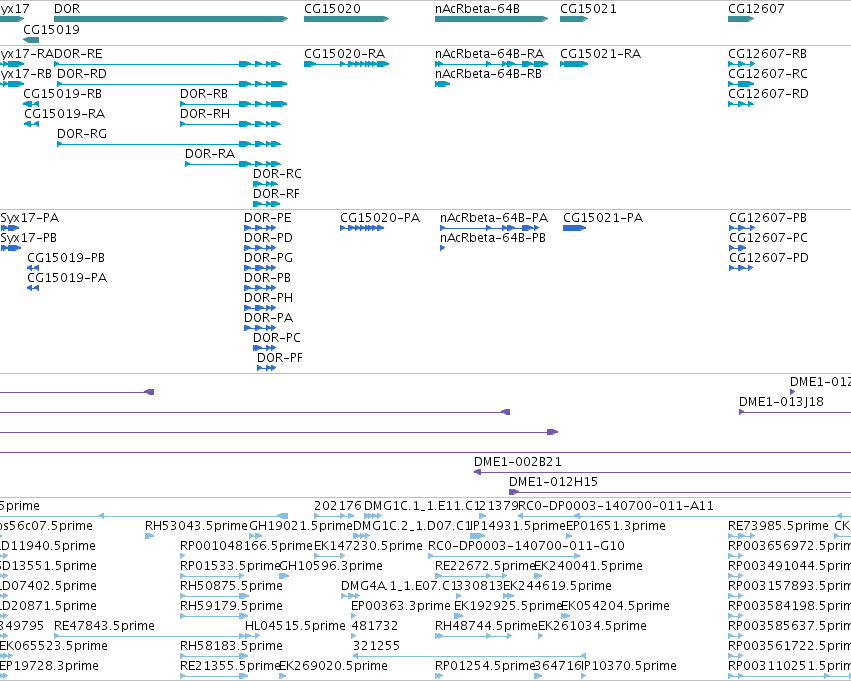Select the nAcRbeta-64B-PB protein label
851x681 pixels.
tap(493, 238)
